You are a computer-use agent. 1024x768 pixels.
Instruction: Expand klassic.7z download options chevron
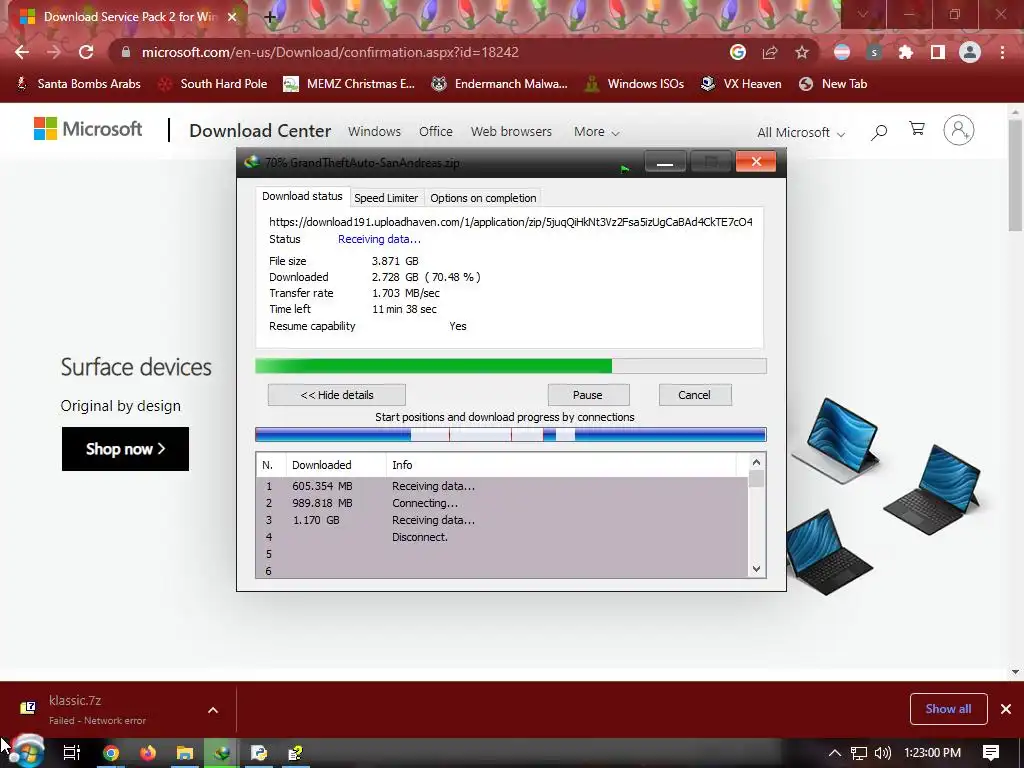pyautogui.click(x=213, y=710)
